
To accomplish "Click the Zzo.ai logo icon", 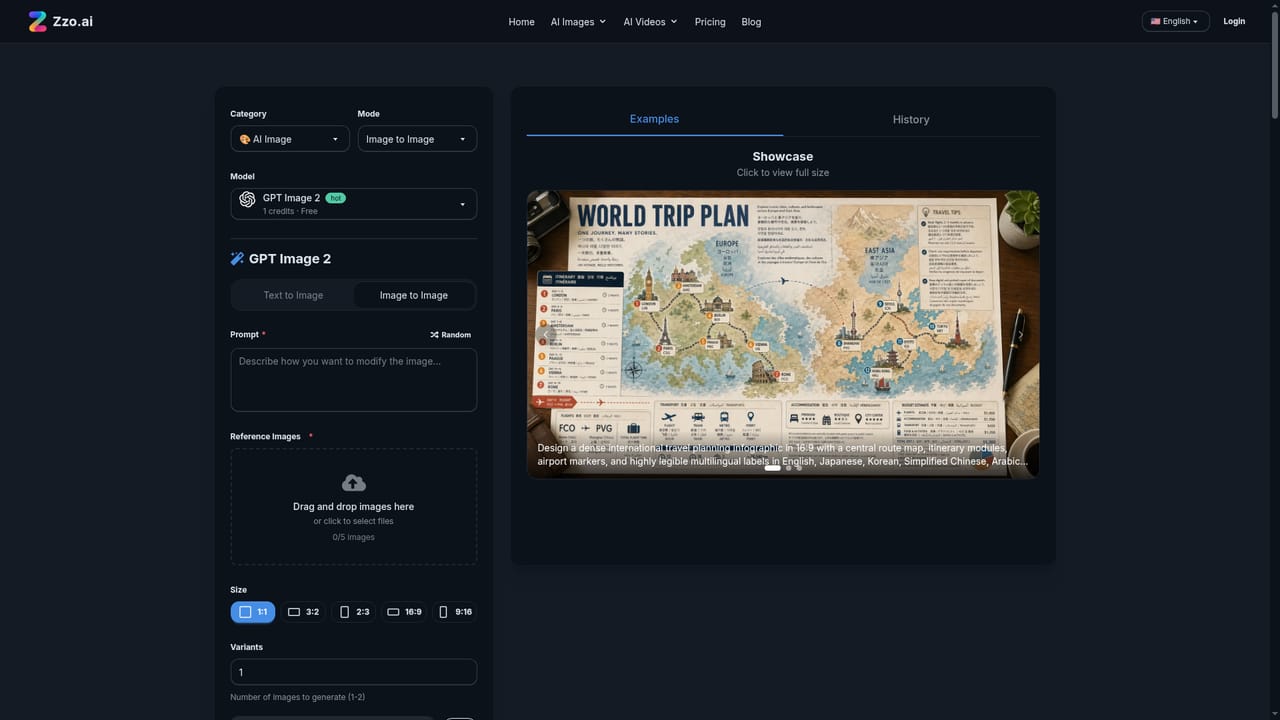I will pyautogui.click(x=37, y=21).
